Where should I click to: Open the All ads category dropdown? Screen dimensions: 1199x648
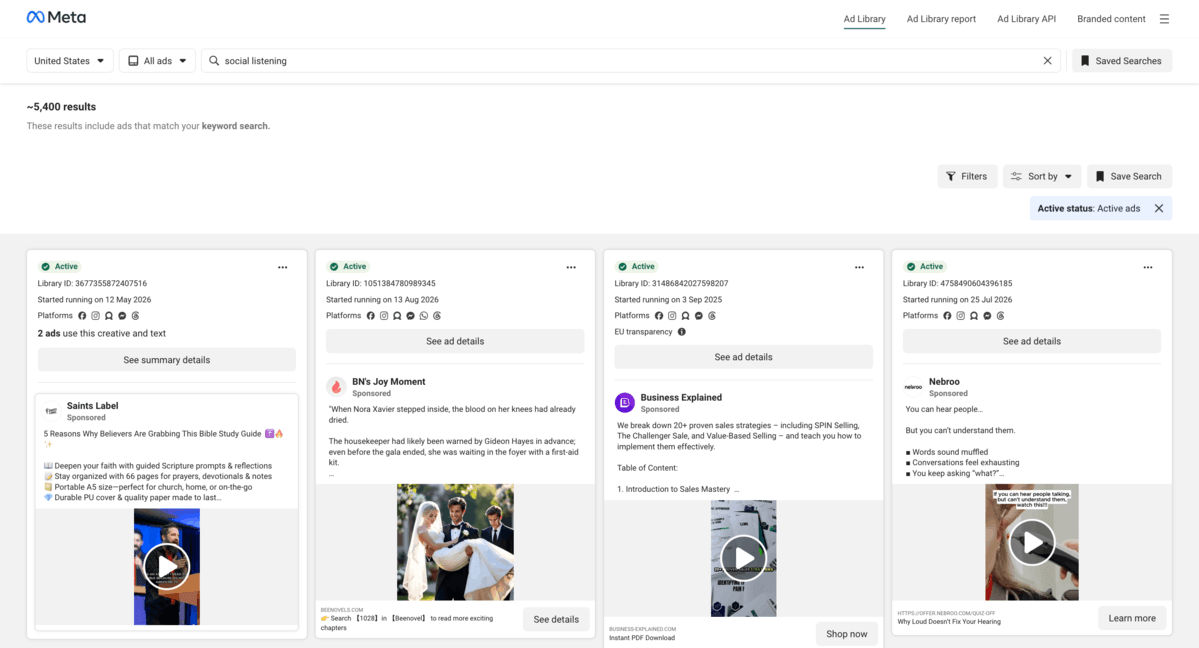pyautogui.click(x=157, y=60)
